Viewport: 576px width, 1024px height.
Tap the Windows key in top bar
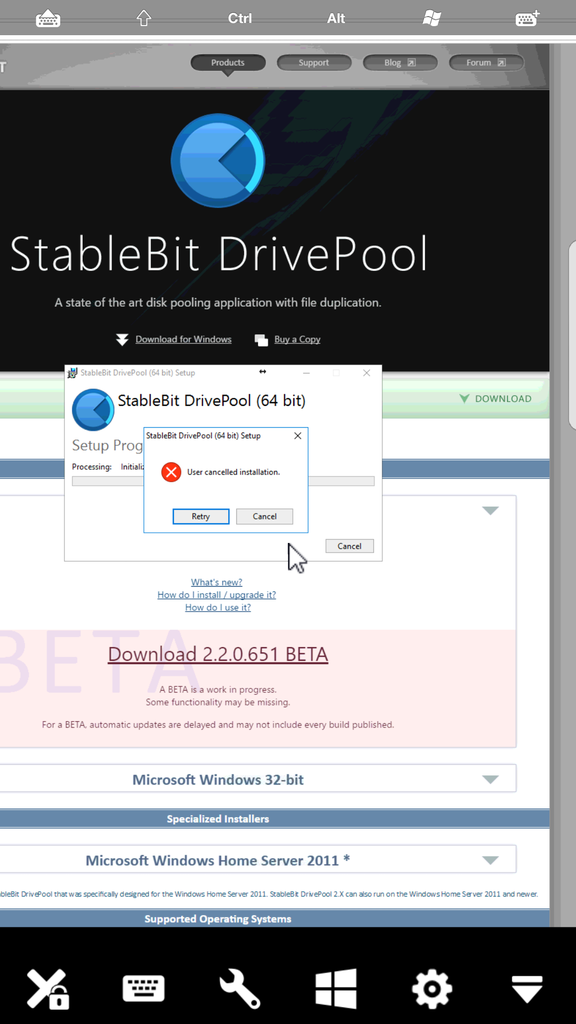click(432, 18)
